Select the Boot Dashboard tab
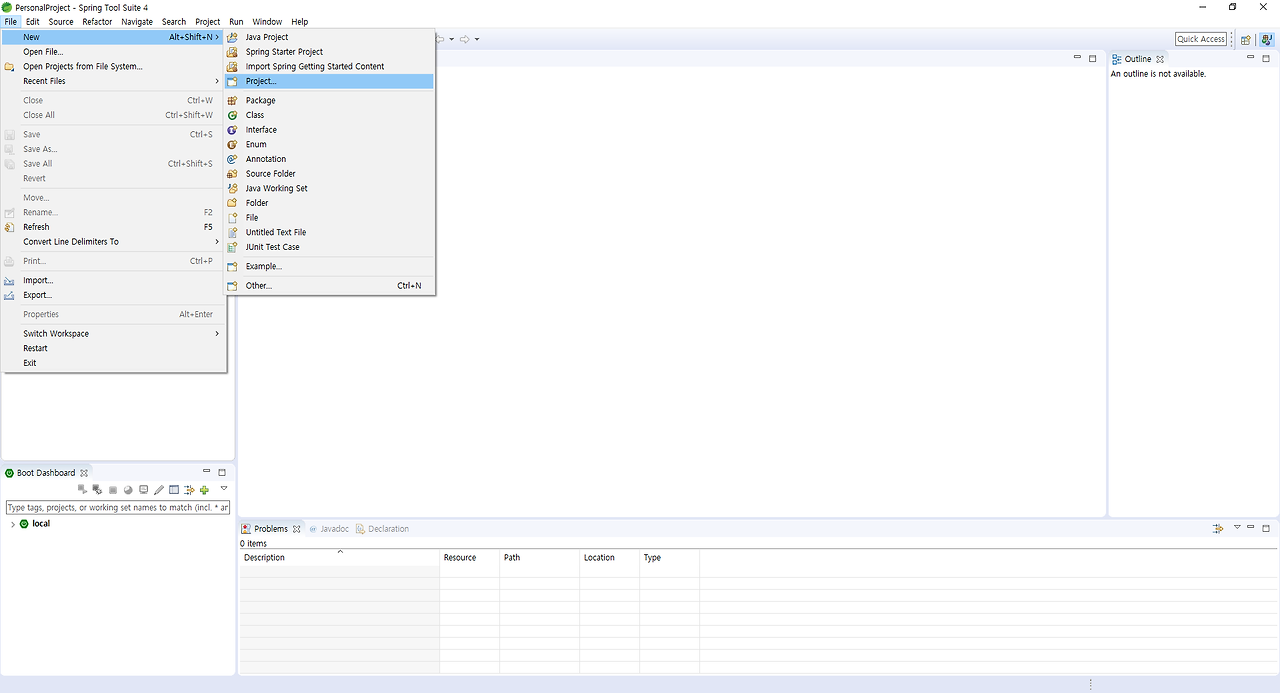The height and width of the screenshot is (693, 1280). [x=45, y=473]
